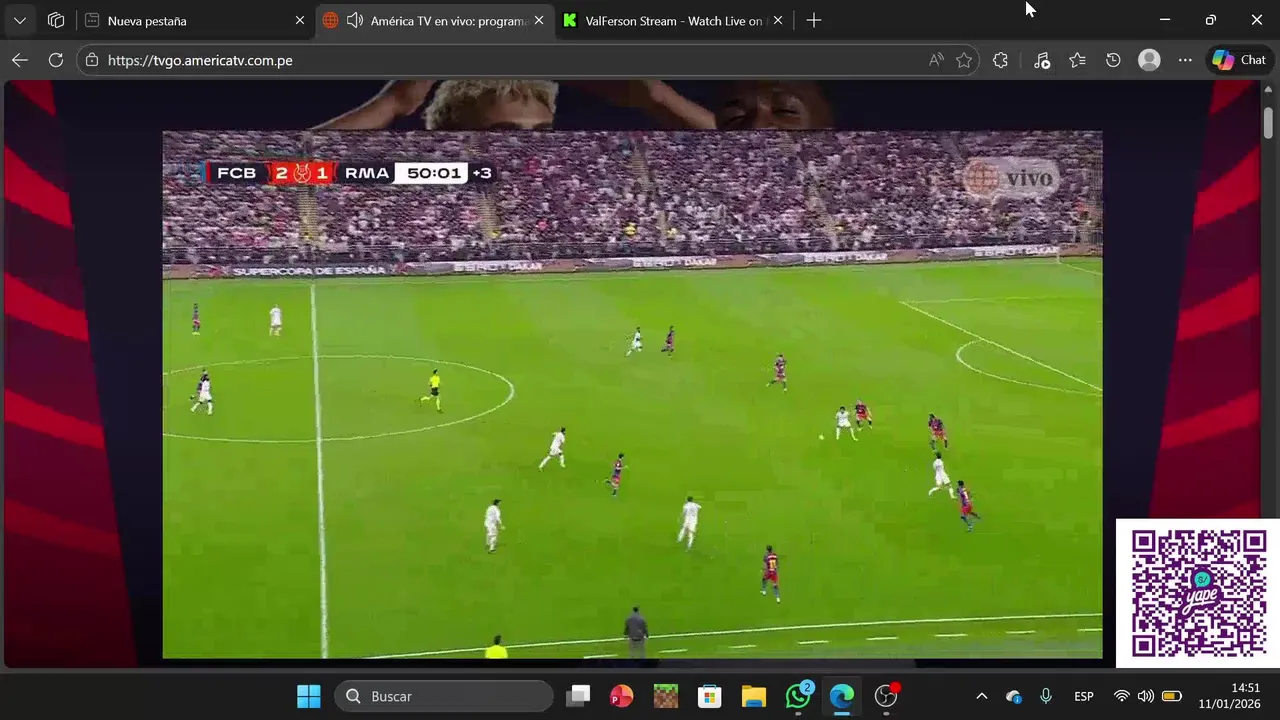The width and height of the screenshot is (1280, 720).
Task: Open File Explorer from the taskbar
Action: point(753,696)
